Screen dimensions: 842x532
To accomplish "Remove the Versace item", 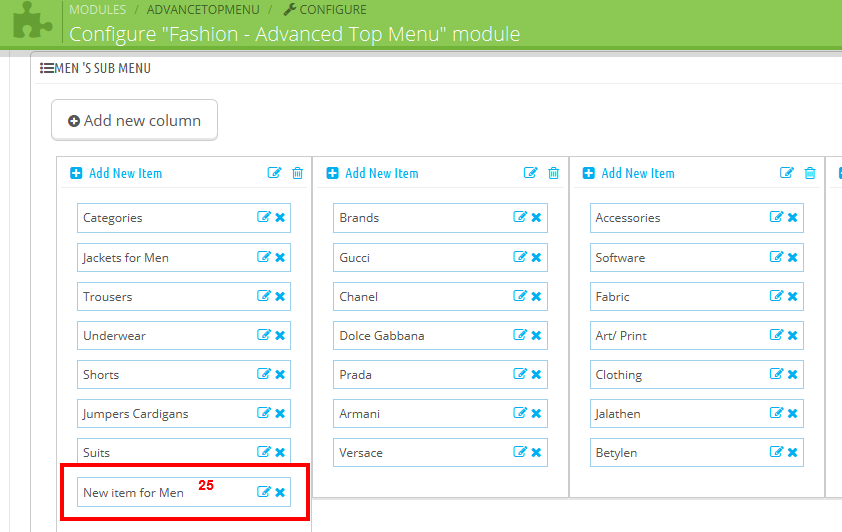I will pos(536,453).
